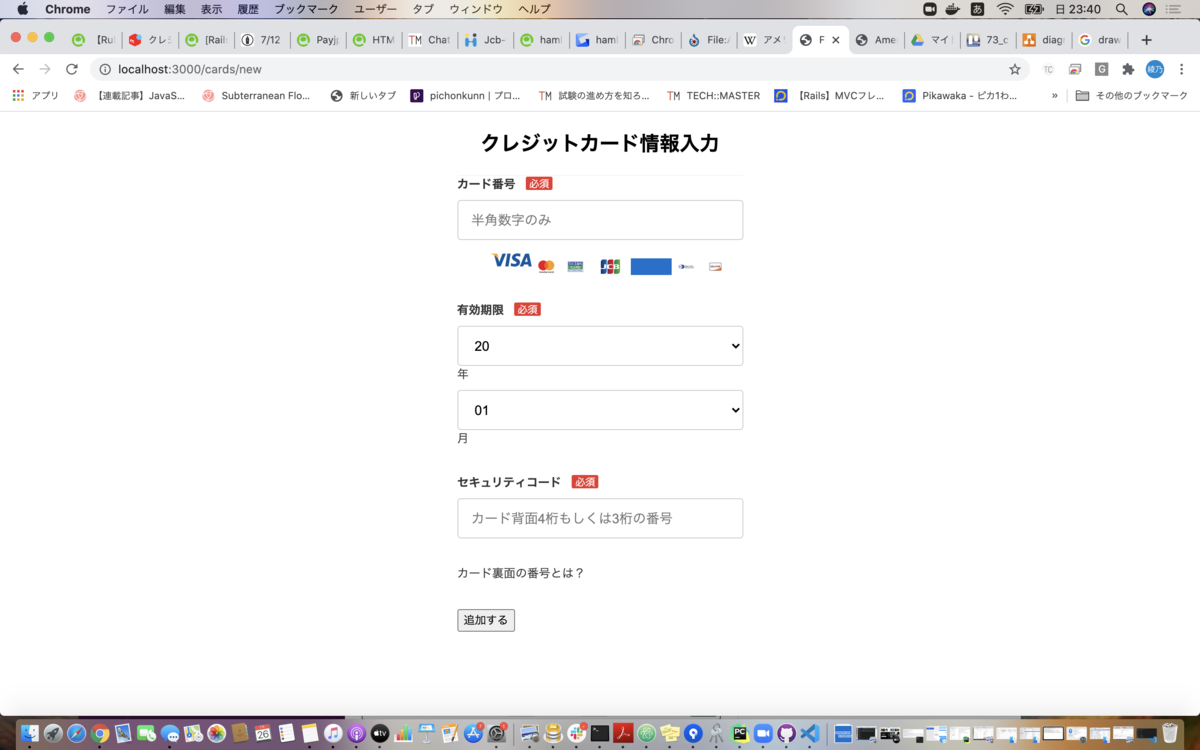1200x750 pixels.
Task: Launch Safari from the Dock
Action: [76, 734]
